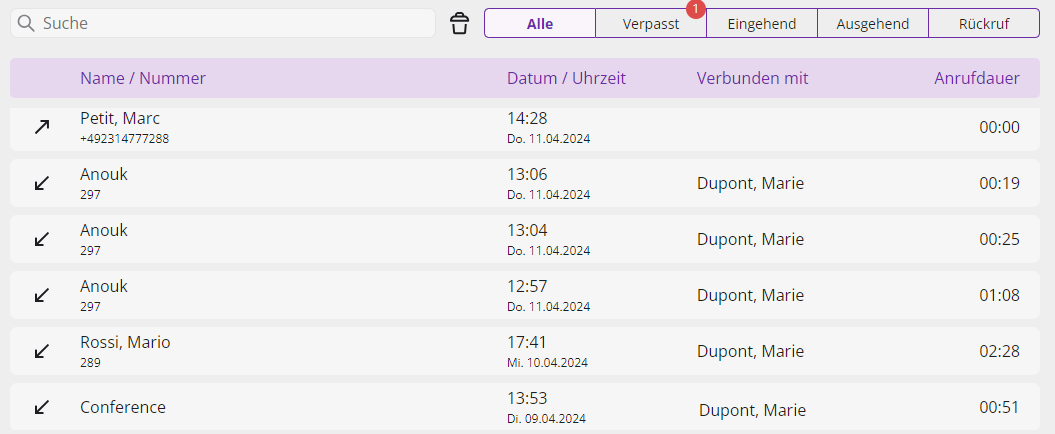Select the Rossi, Mario call entry
Image resolution: width=1055 pixels, height=434 pixels.
pyautogui.click(x=525, y=351)
